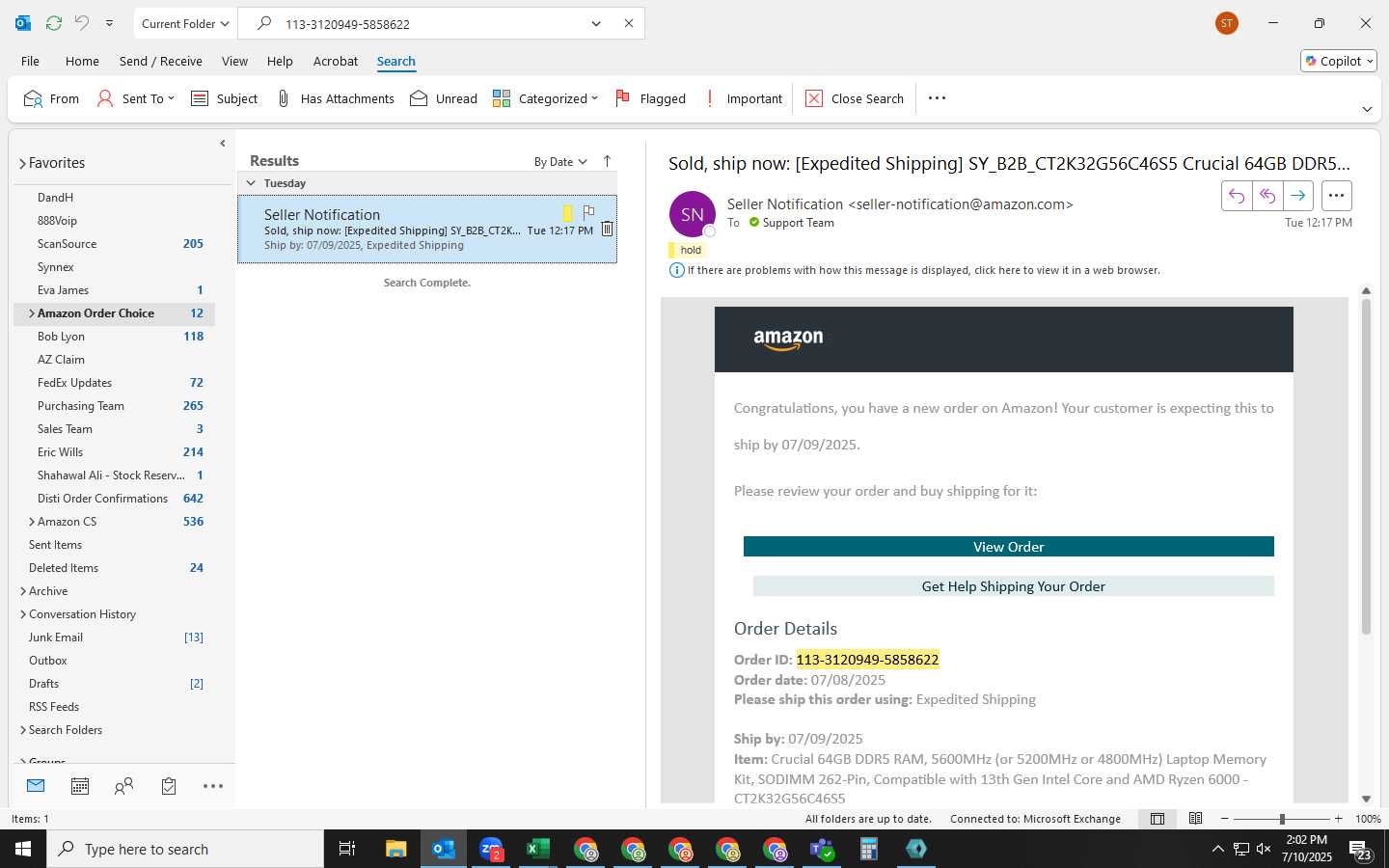Switch to Calendar view icon

pyautogui.click(x=80, y=786)
